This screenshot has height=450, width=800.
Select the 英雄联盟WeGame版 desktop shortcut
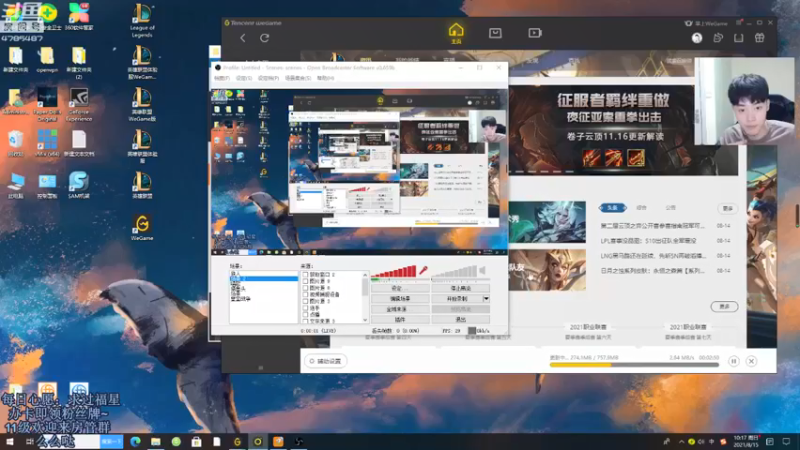[x=142, y=105]
